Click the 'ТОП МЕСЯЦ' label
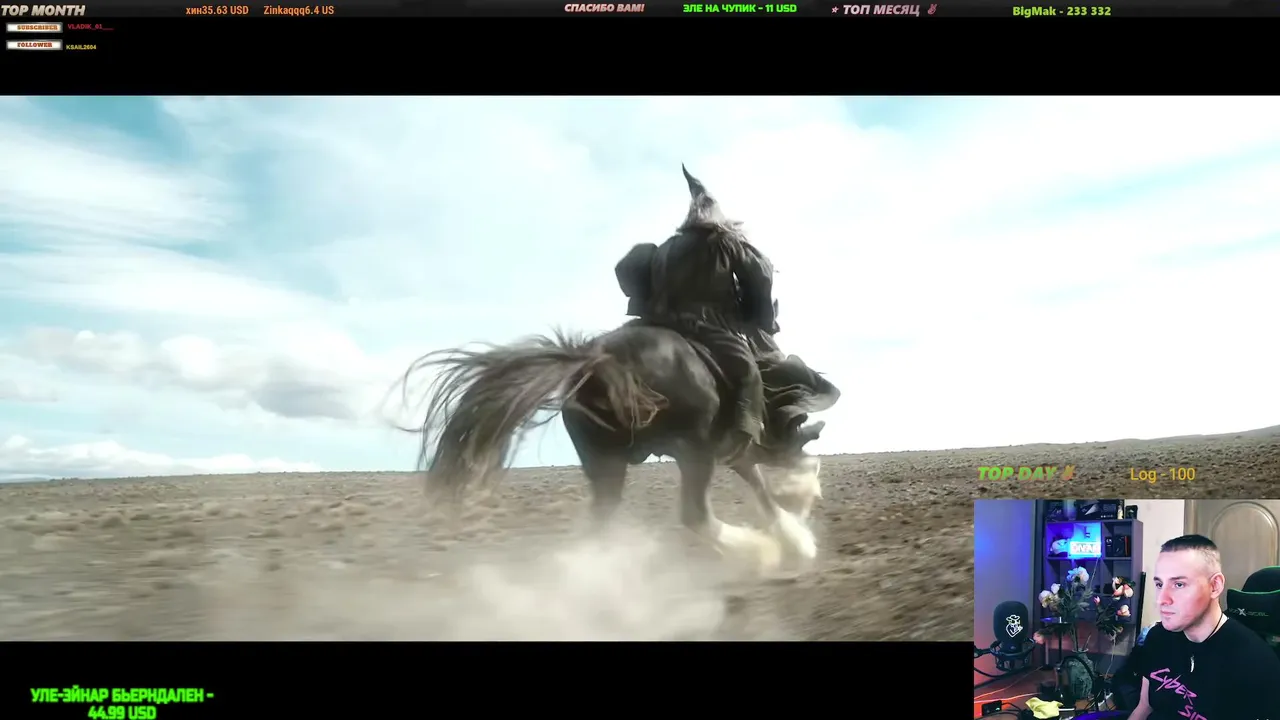Screen dimensions: 1280x720 coord(882,10)
